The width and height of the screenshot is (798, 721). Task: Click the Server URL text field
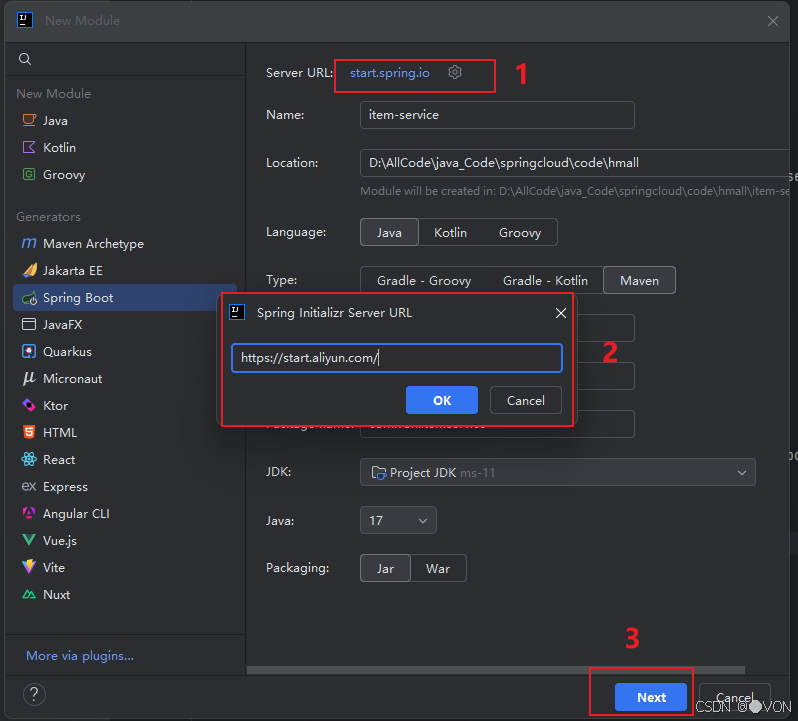pos(397,358)
